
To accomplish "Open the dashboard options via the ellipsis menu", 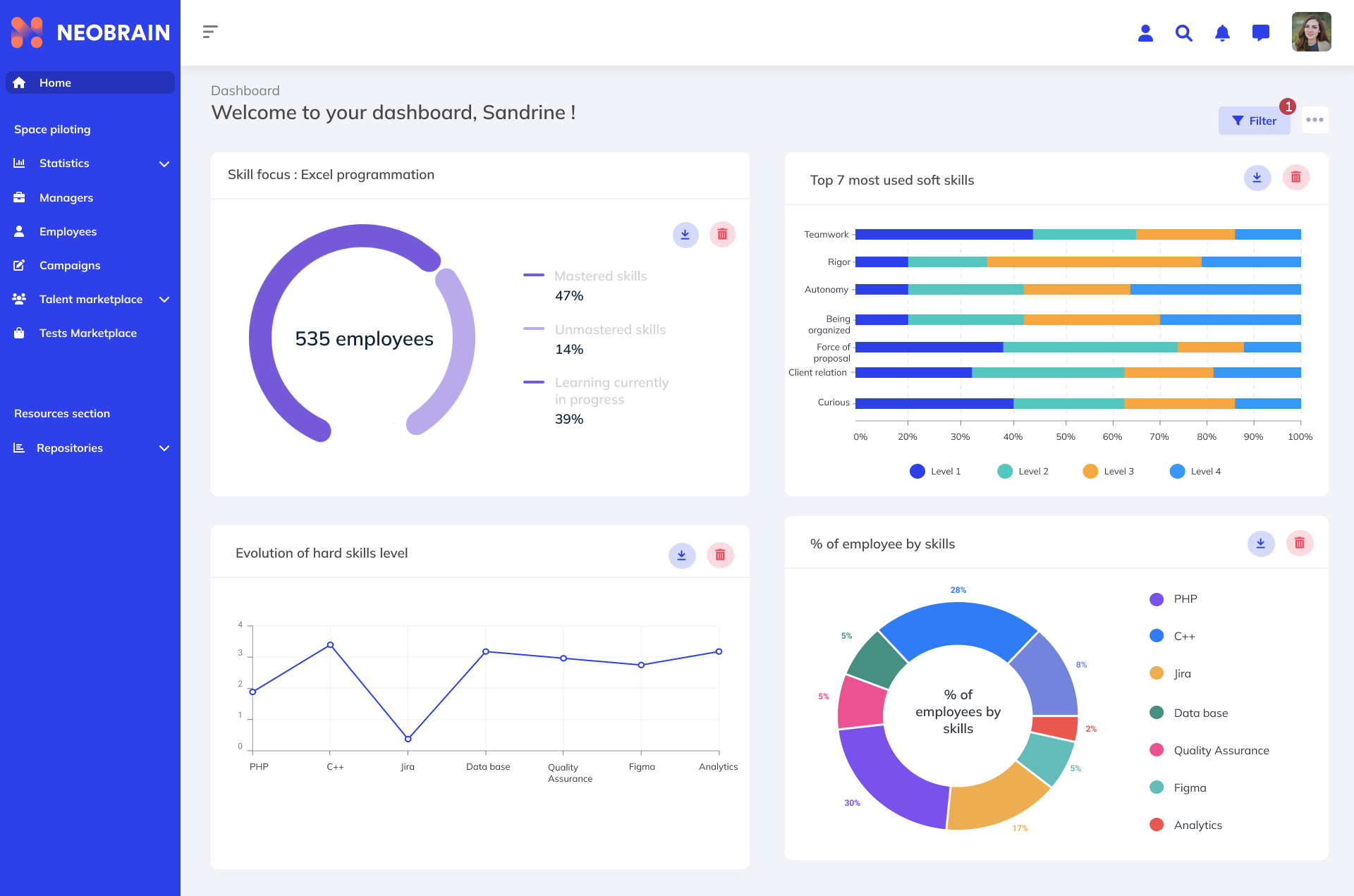I will point(1315,120).
